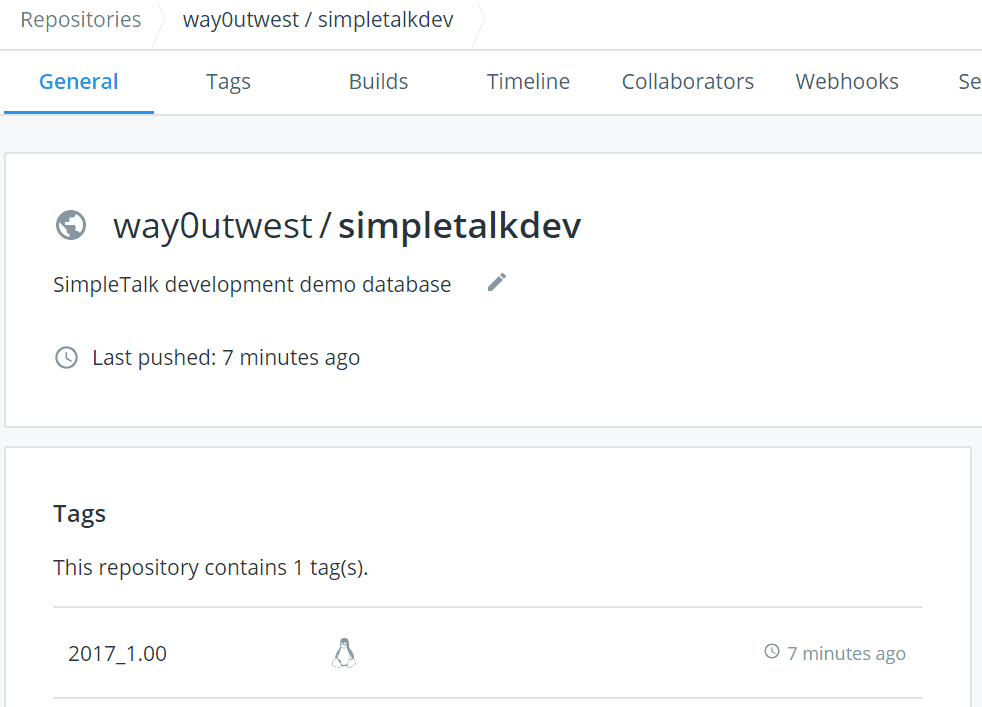Switch to the General tab
The image size is (982, 707).
pos(79,82)
